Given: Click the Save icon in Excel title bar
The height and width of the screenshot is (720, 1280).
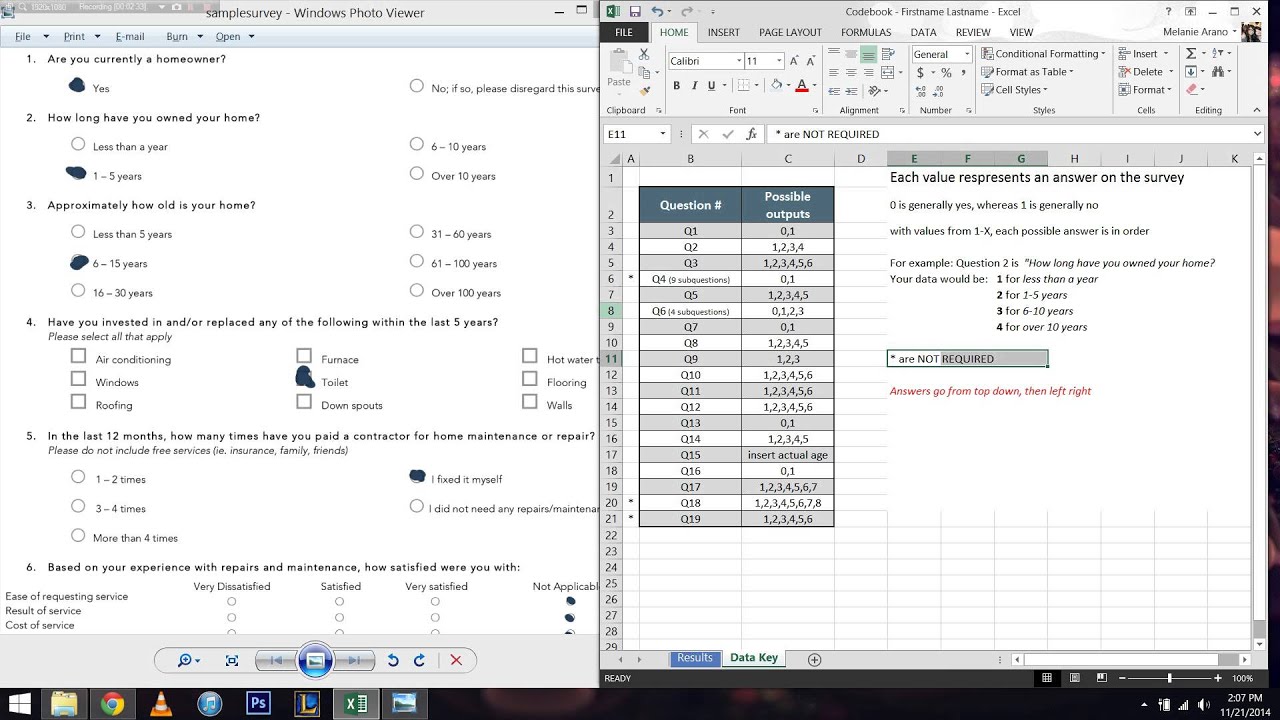Looking at the screenshot, I should [x=635, y=11].
